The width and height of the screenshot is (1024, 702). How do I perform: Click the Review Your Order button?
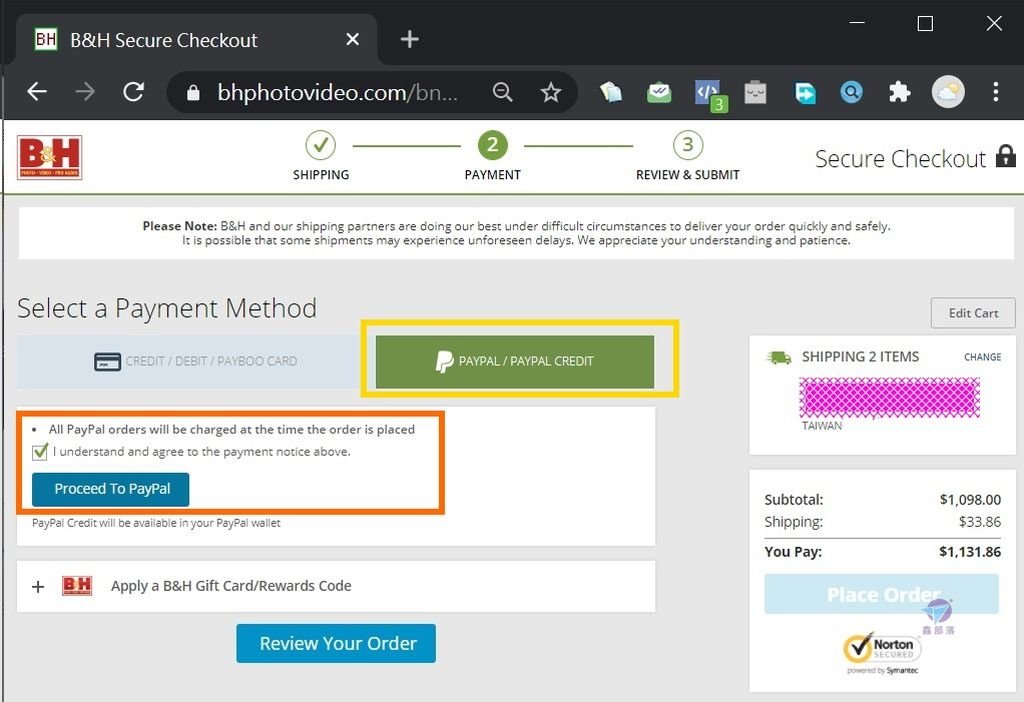click(336, 643)
